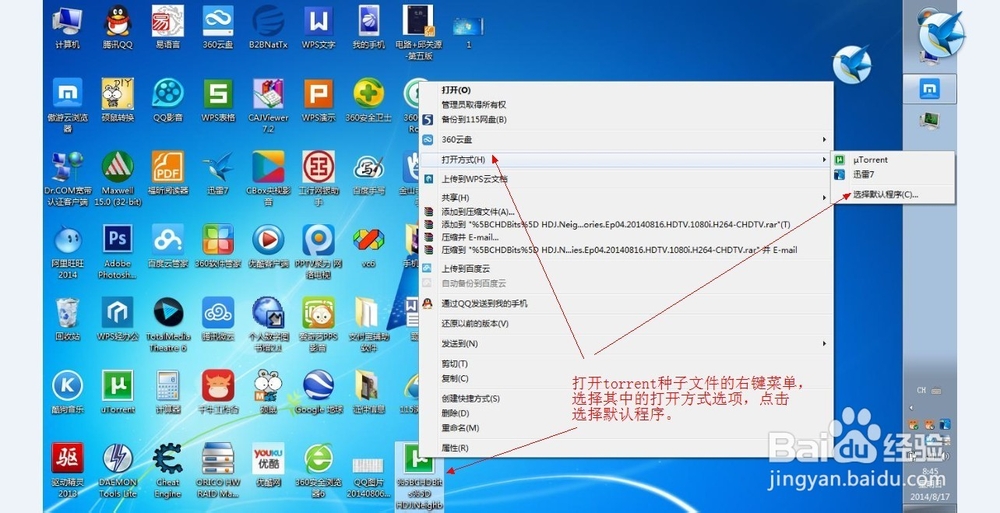This screenshot has width=1000, height=513.
Task: Open the 傲游云浏览器 desktop shortcut
Action: click(67, 106)
